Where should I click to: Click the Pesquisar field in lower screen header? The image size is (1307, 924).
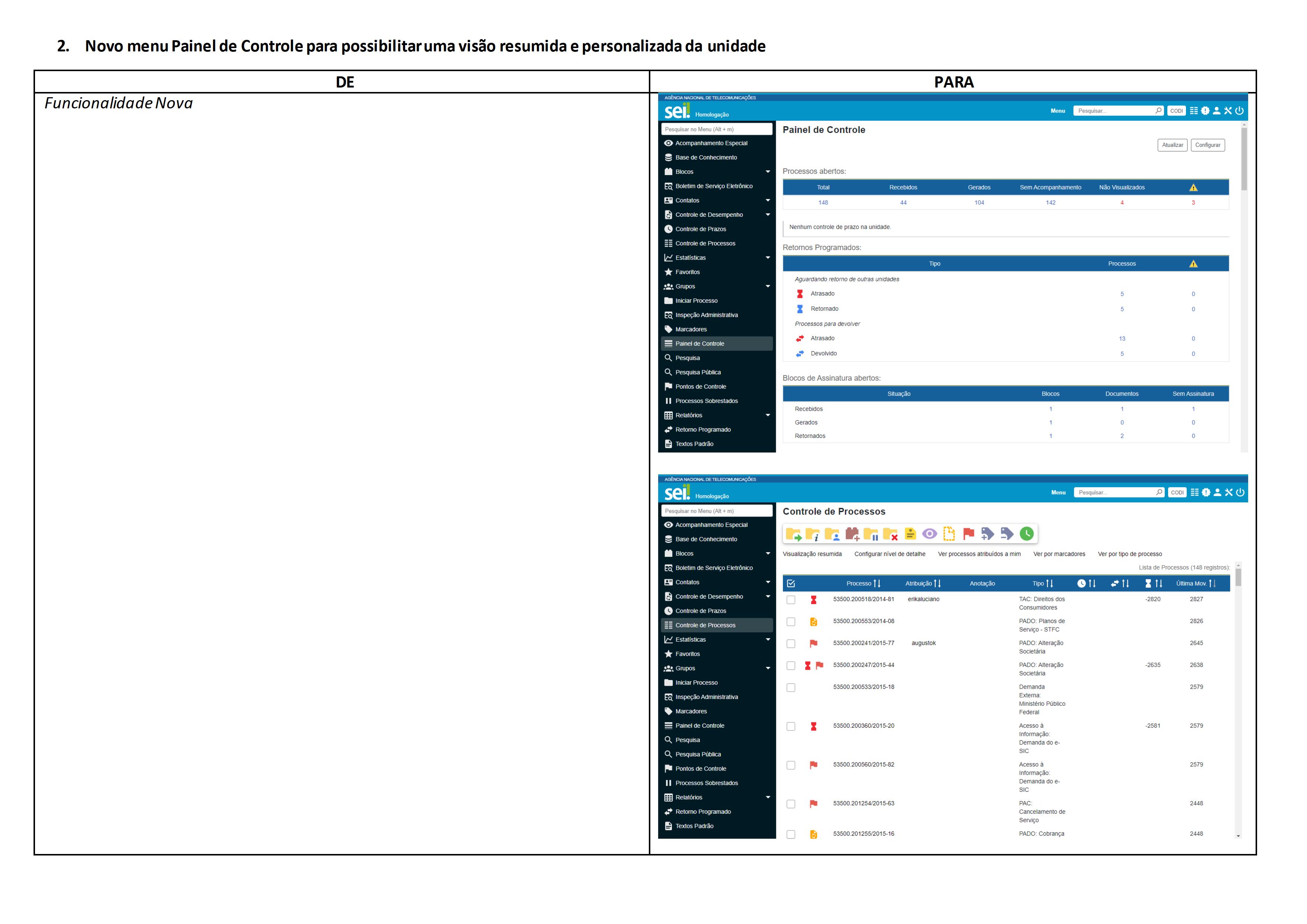[x=1119, y=492]
